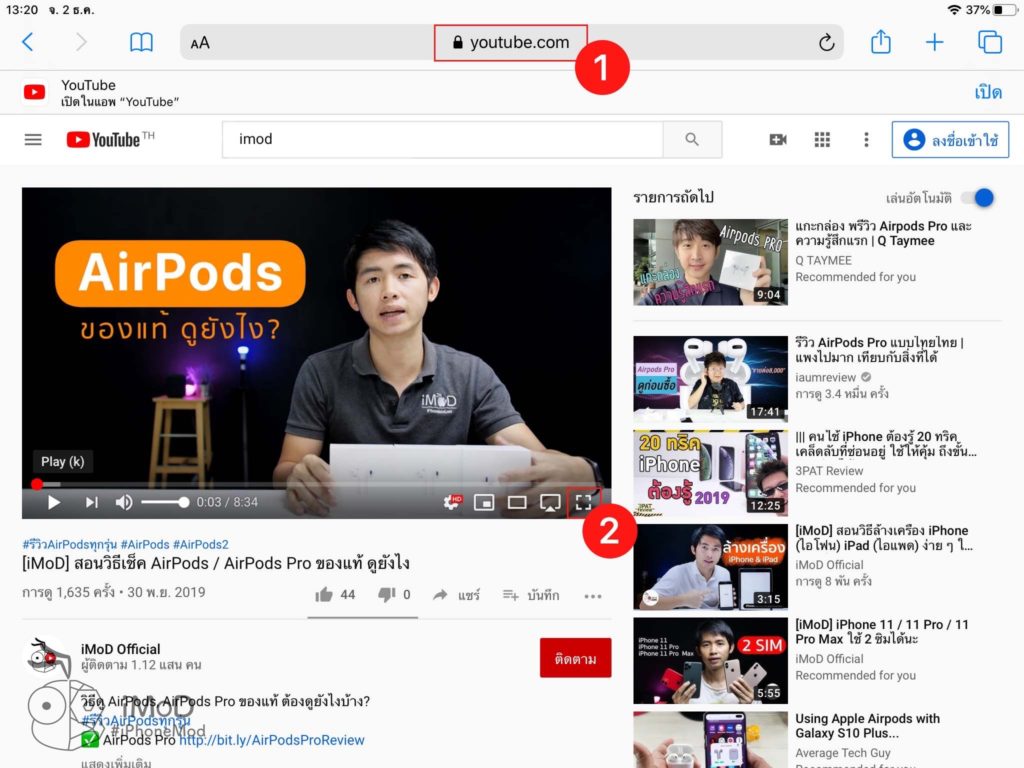Open the YouTube sidebar hamburger menu
This screenshot has height=768, width=1024.
33,139
